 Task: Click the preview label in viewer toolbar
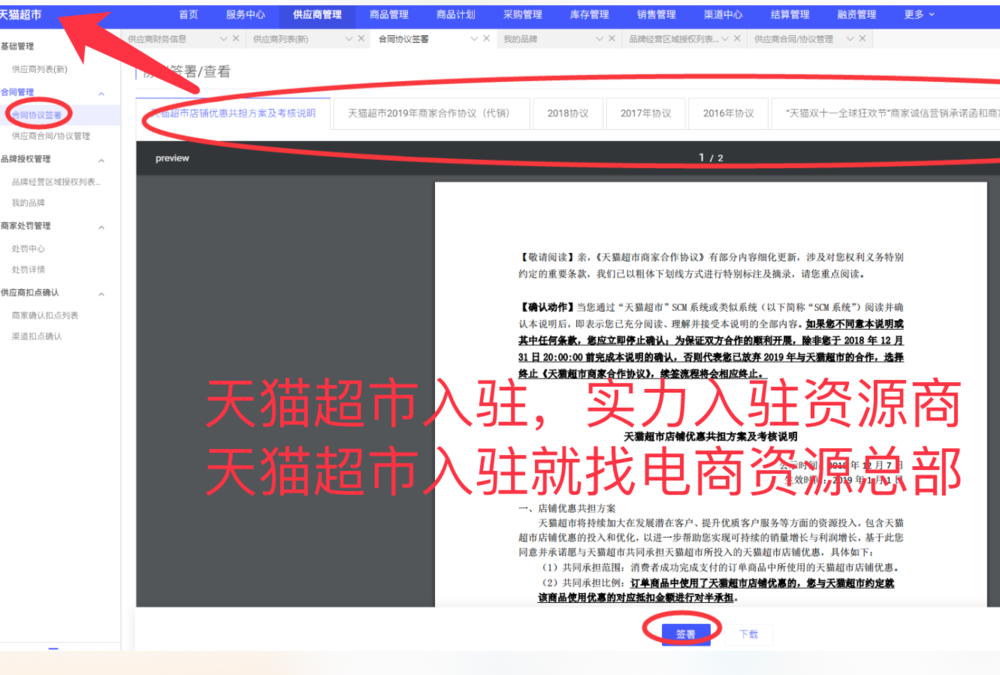(x=172, y=158)
